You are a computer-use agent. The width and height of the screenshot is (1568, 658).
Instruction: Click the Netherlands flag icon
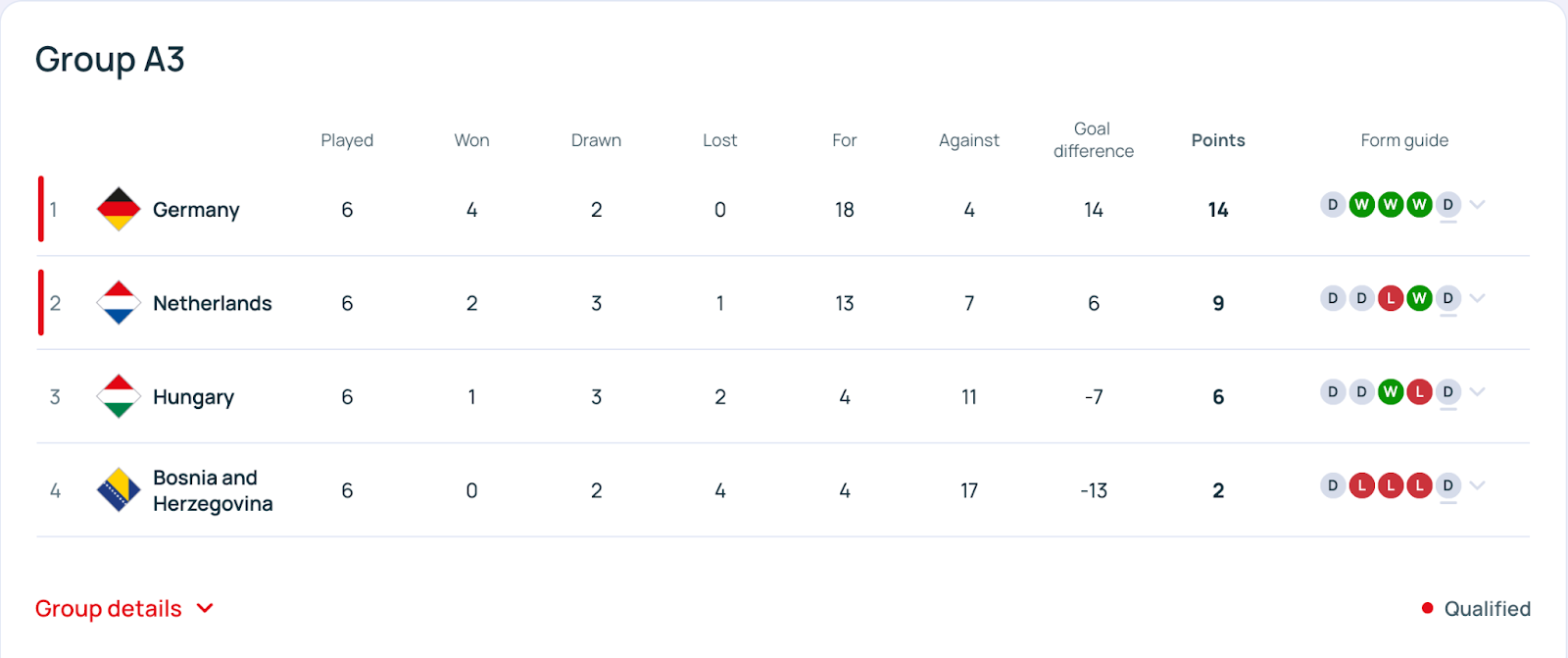119,303
